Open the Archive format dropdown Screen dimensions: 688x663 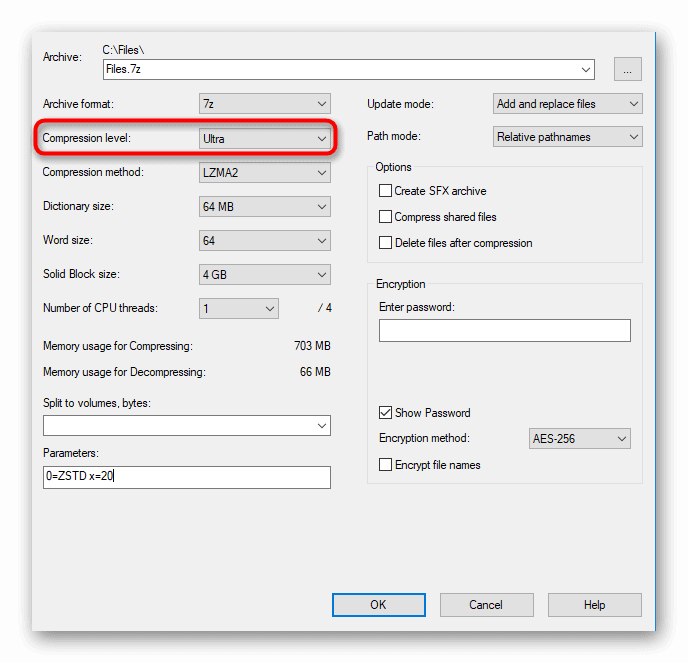click(265, 104)
